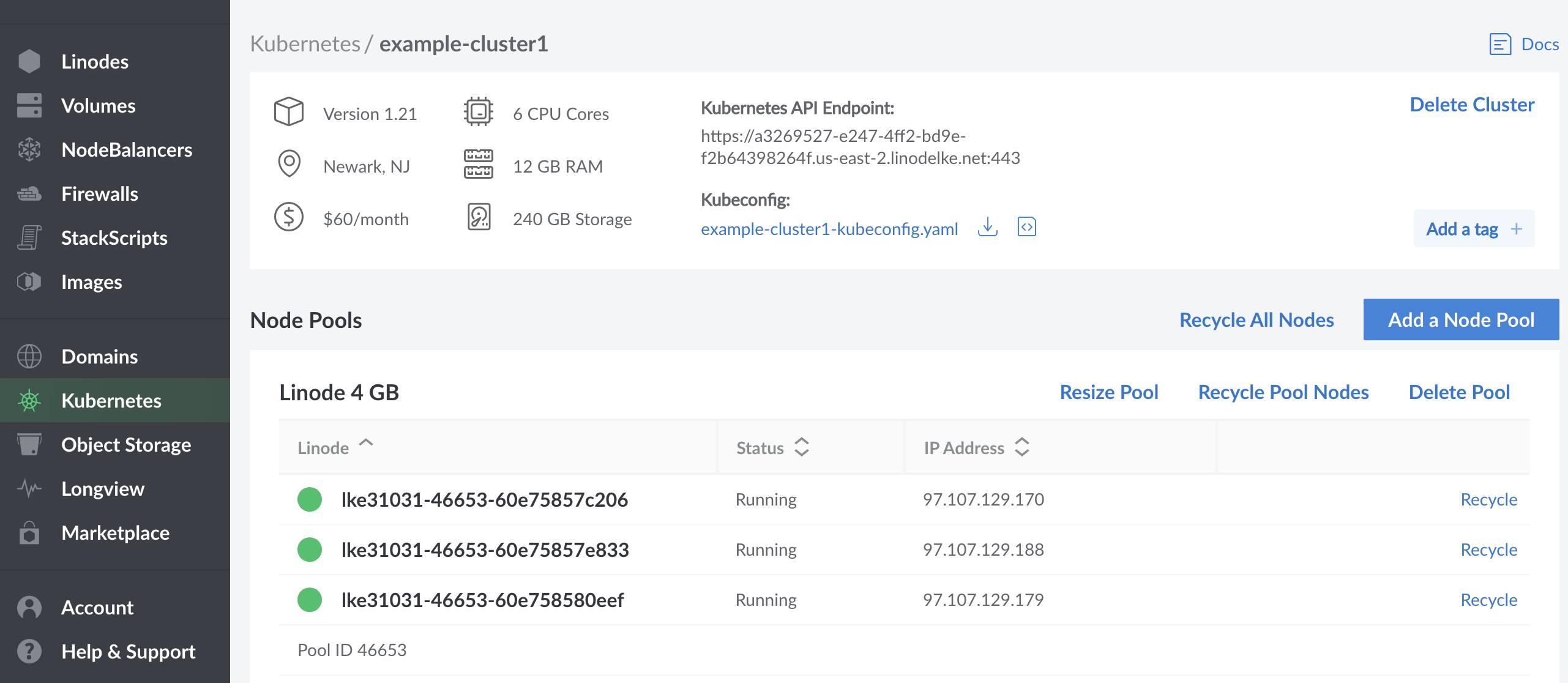Click the StackScripts icon

point(28,237)
